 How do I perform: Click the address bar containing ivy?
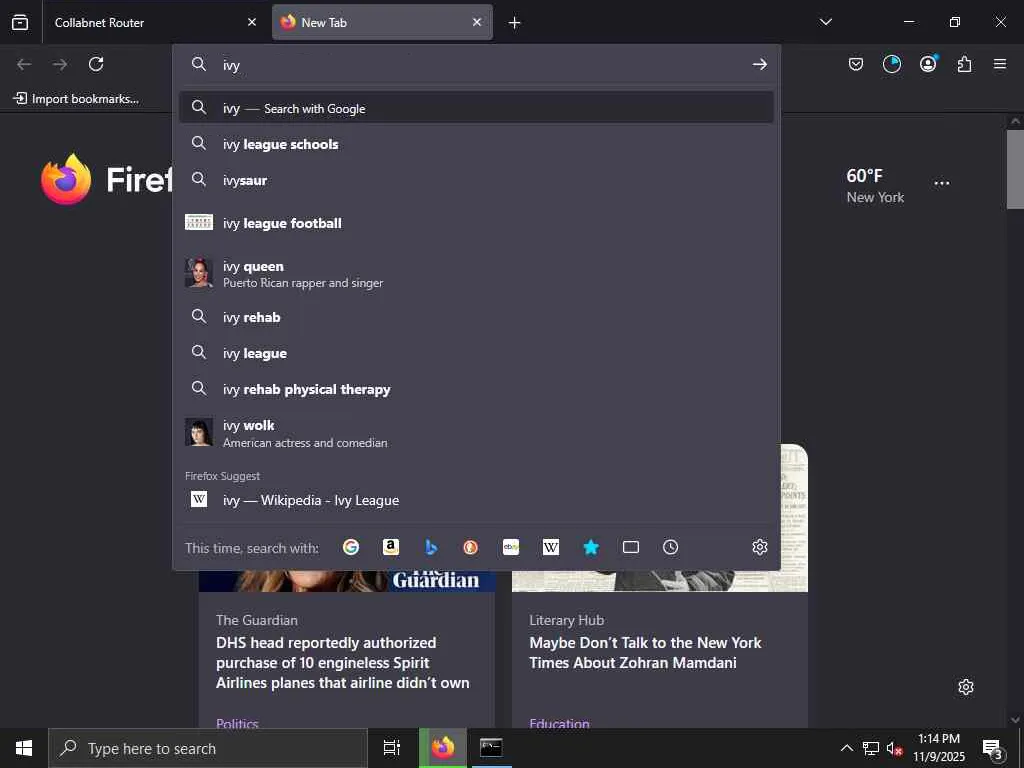click(x=477, y=65)
